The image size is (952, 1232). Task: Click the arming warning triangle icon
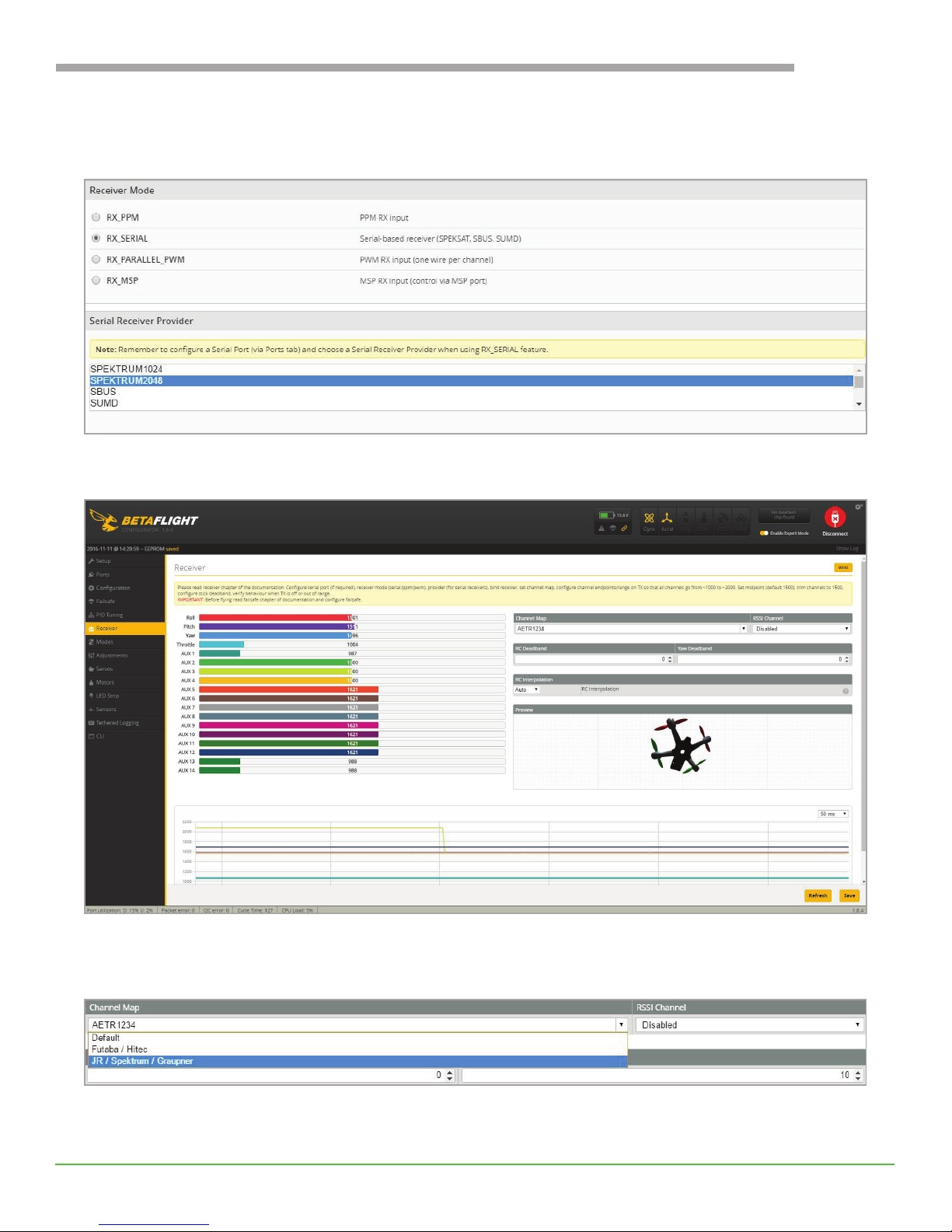[602, 529]
